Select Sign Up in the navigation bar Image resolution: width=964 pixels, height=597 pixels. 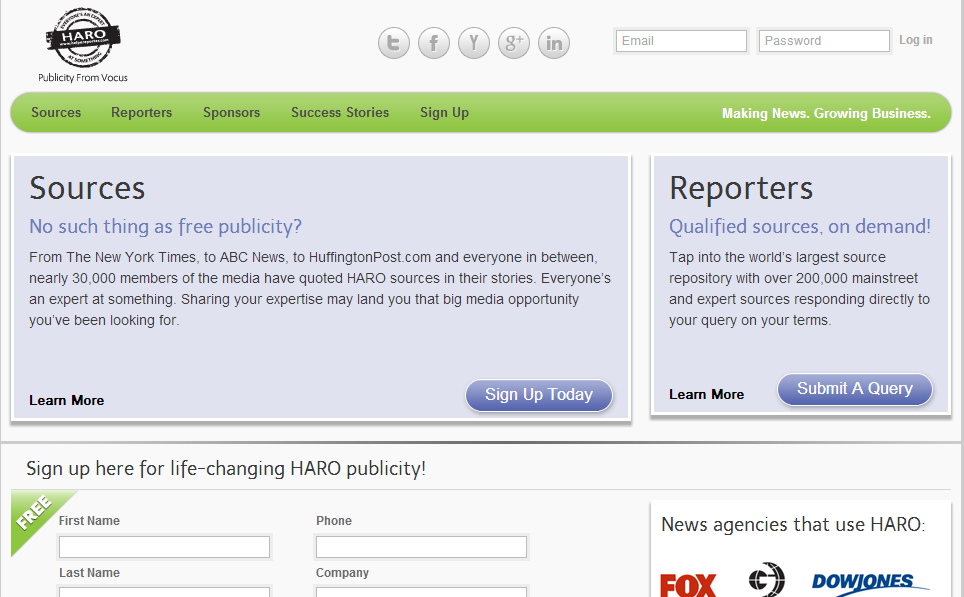[444, 113]
